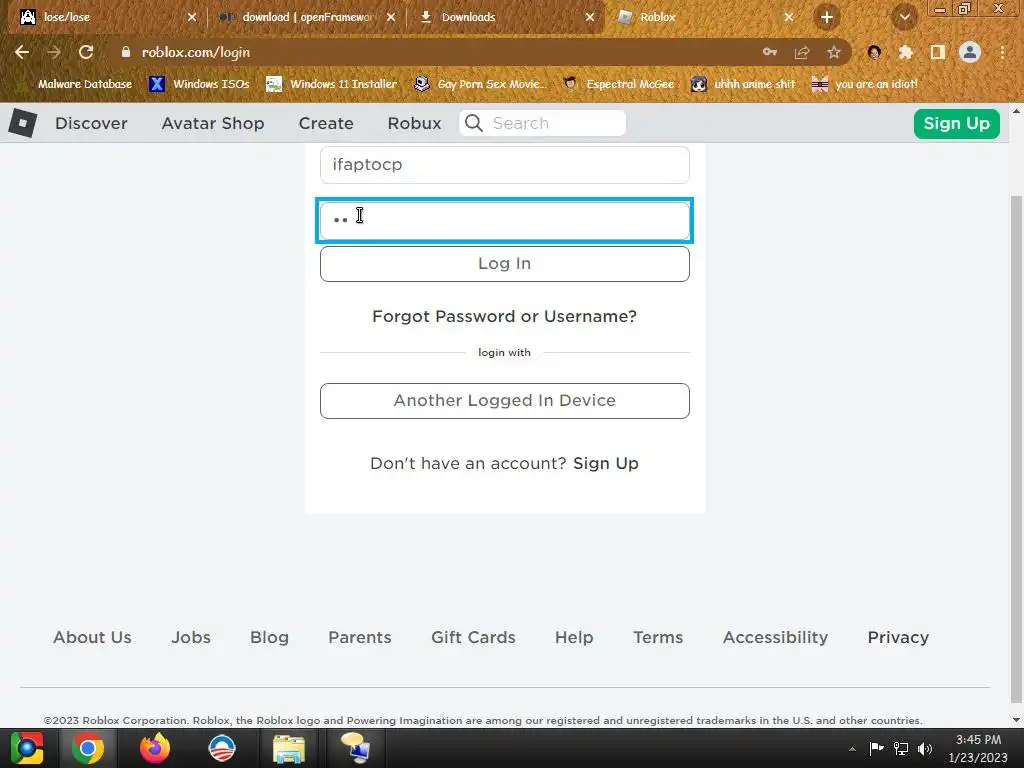Open Blog footer link
Screen dimensions: 1024x768
pos(269,637)
